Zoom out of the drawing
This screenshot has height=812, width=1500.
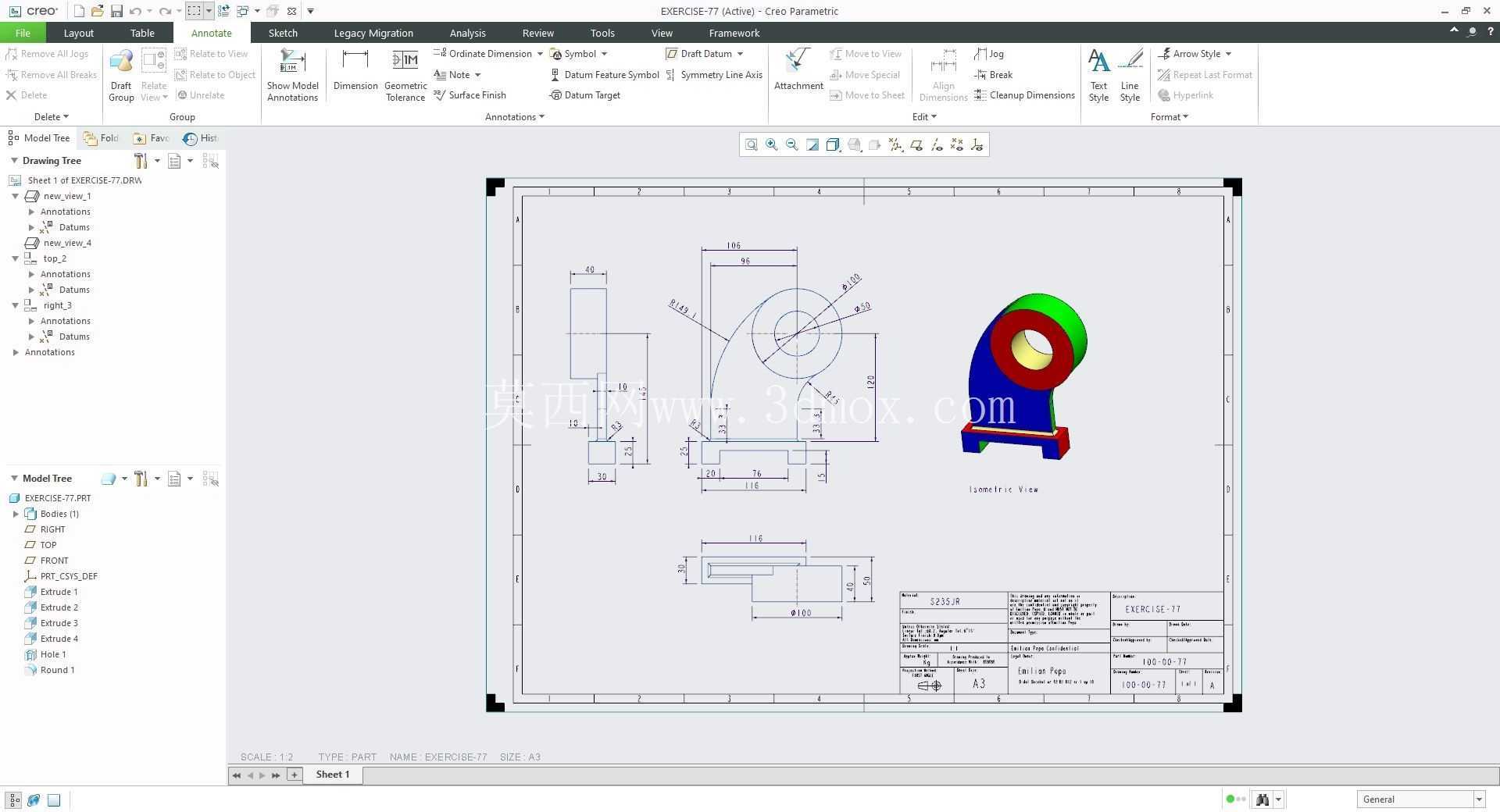pyautogui.click(x=792, y=144)
